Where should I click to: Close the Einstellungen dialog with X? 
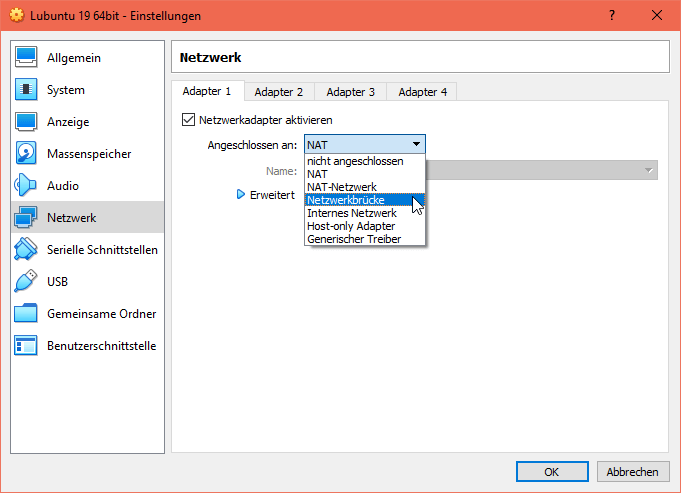657,16
